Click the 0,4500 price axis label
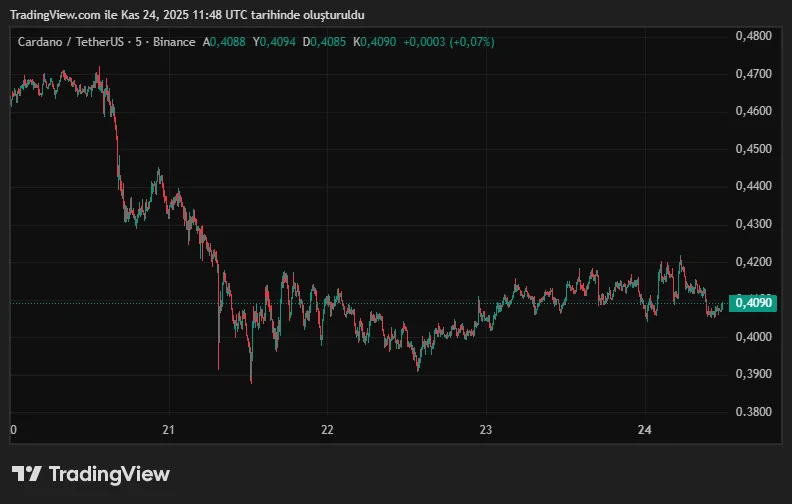 (x=753, y=149)
